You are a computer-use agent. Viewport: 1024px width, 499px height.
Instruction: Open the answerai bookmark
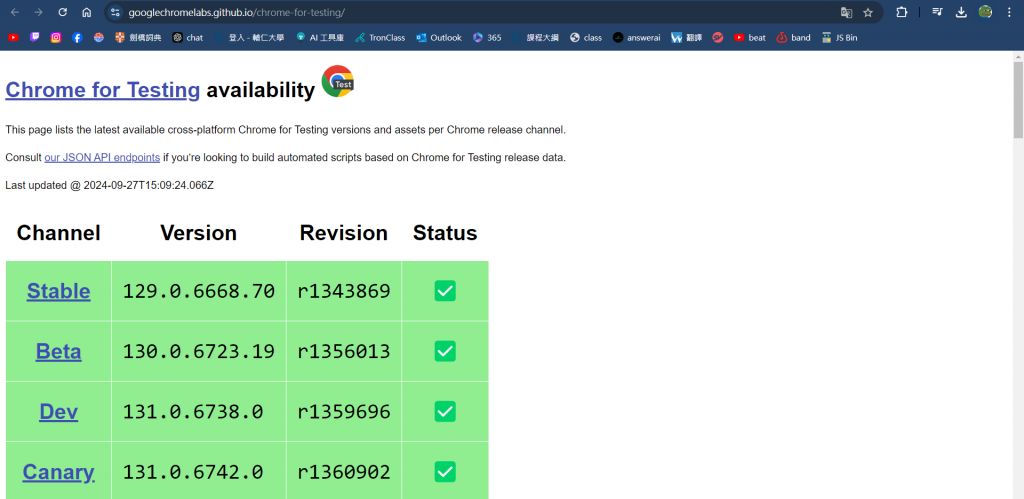pos(637,38)
